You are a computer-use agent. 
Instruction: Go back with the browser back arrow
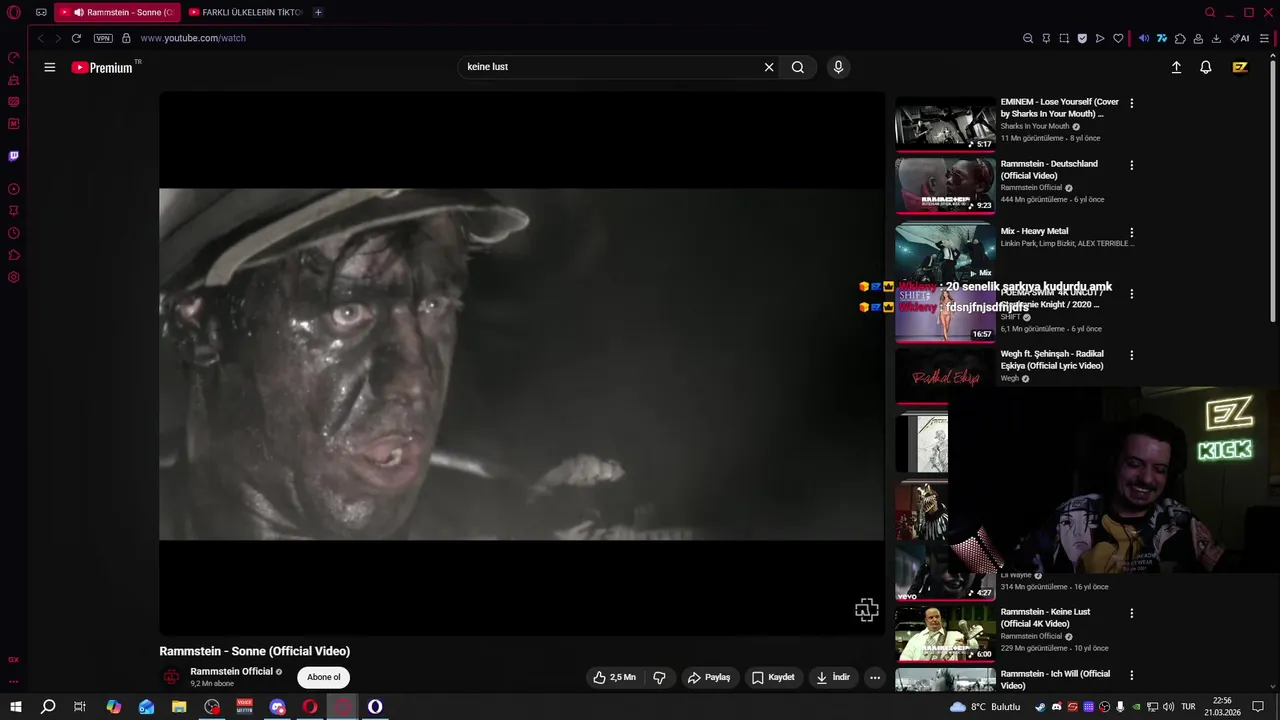41,38
